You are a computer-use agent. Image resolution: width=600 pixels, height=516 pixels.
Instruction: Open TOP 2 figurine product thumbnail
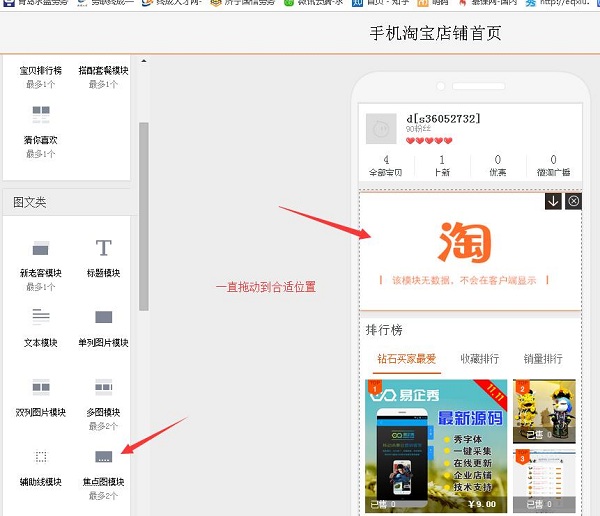click(544, 411)
